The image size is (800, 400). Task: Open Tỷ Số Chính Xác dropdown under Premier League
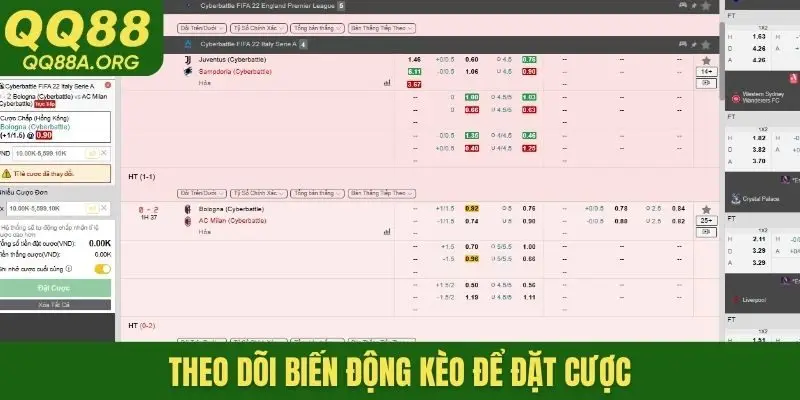(x=259, y=28)
